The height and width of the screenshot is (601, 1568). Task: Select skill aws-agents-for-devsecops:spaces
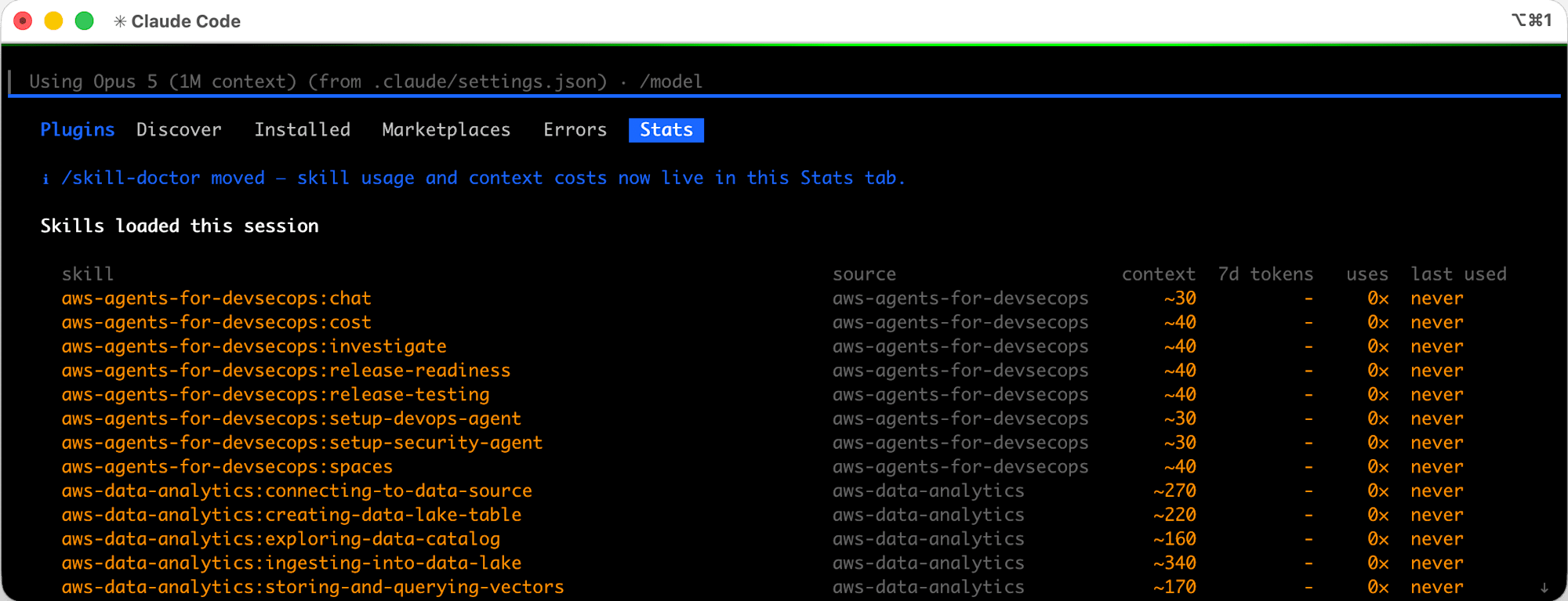pyautogui.click(x=227, y=467)
